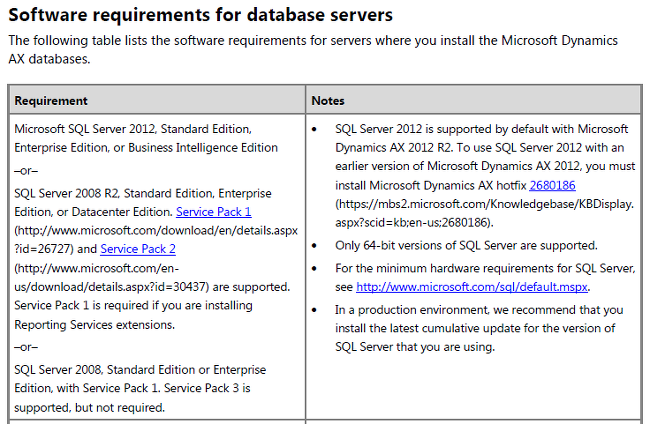The width and height of the screenshot is (650, 424).
Task: Click 'Only 64-bit versions of SQL Server are supported.'
Action: click(466, 245)
